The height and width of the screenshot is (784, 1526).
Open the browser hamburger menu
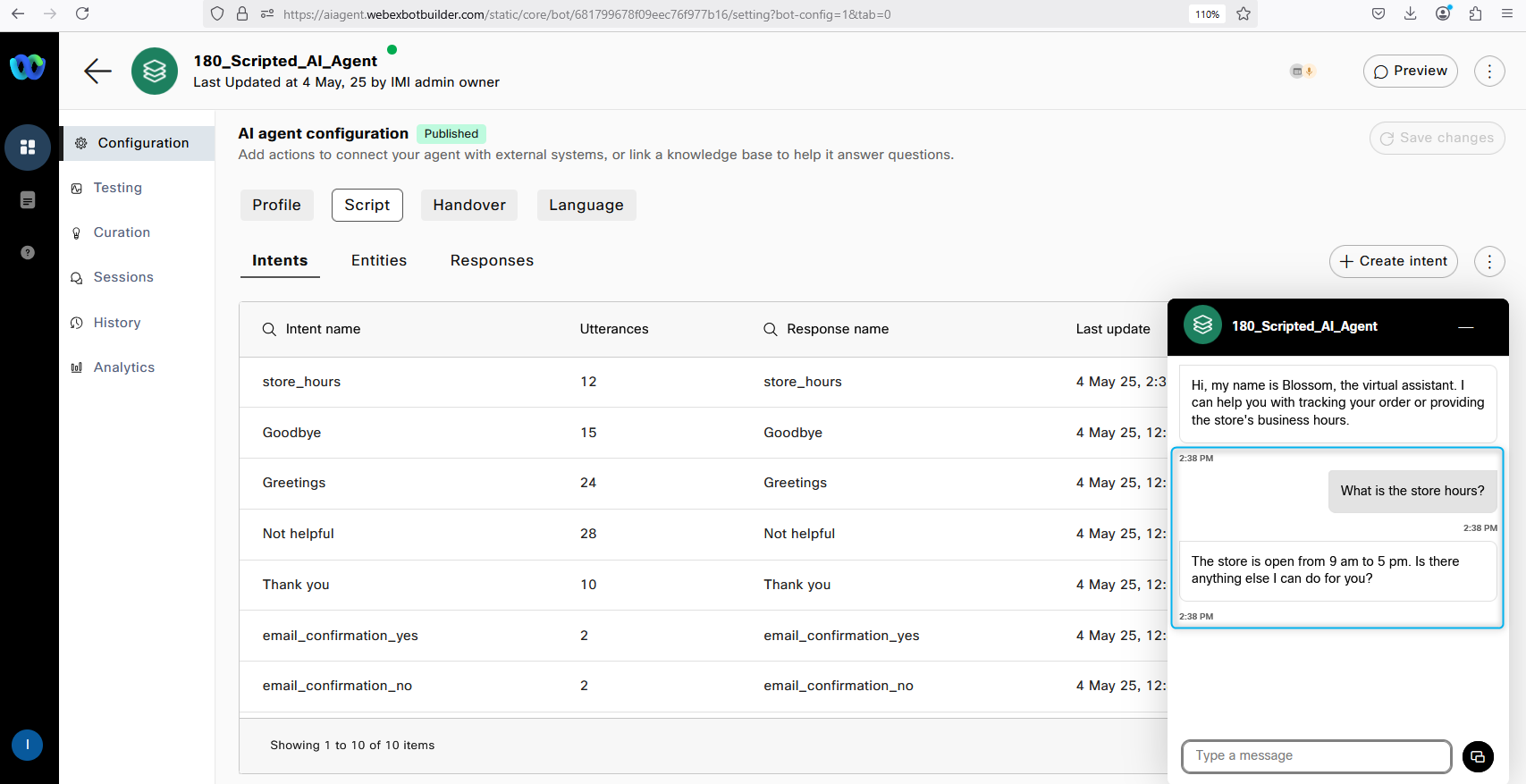click(1507, 14)
